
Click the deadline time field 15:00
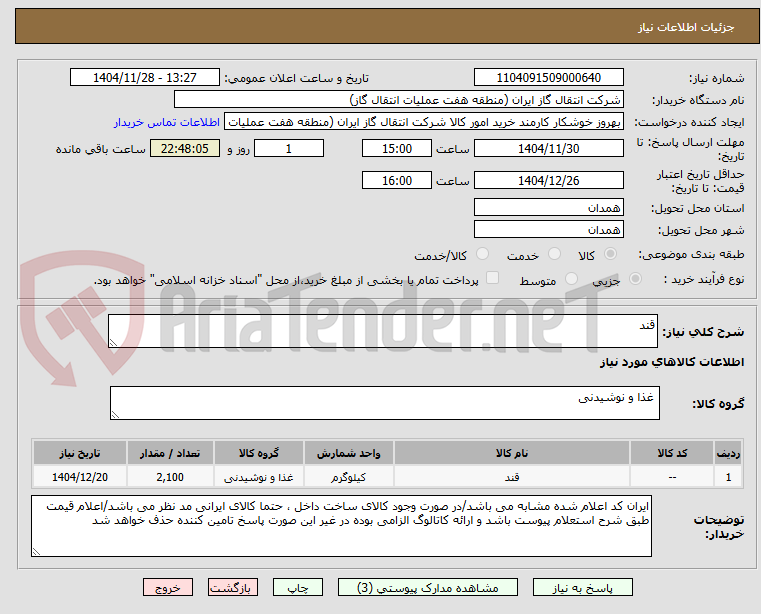pyautogui.click(x=397, y=148)
